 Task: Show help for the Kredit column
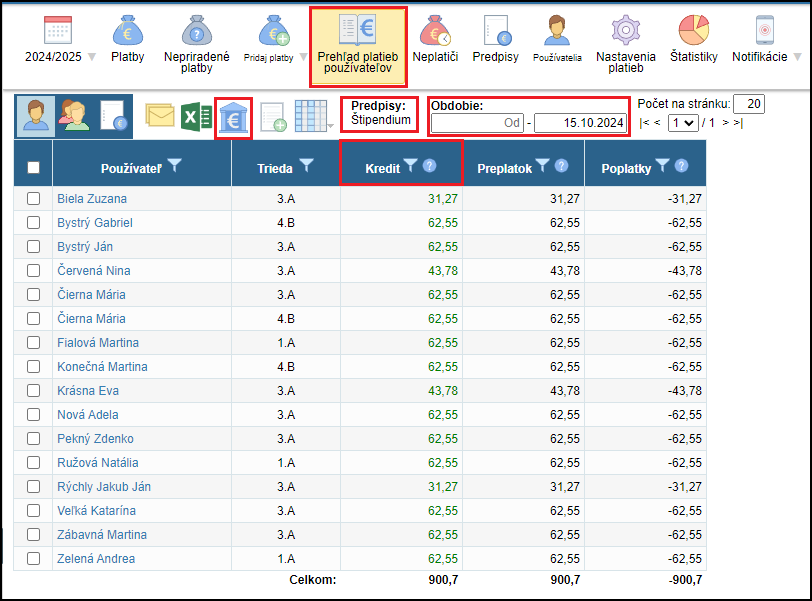(x=429, y=166)
